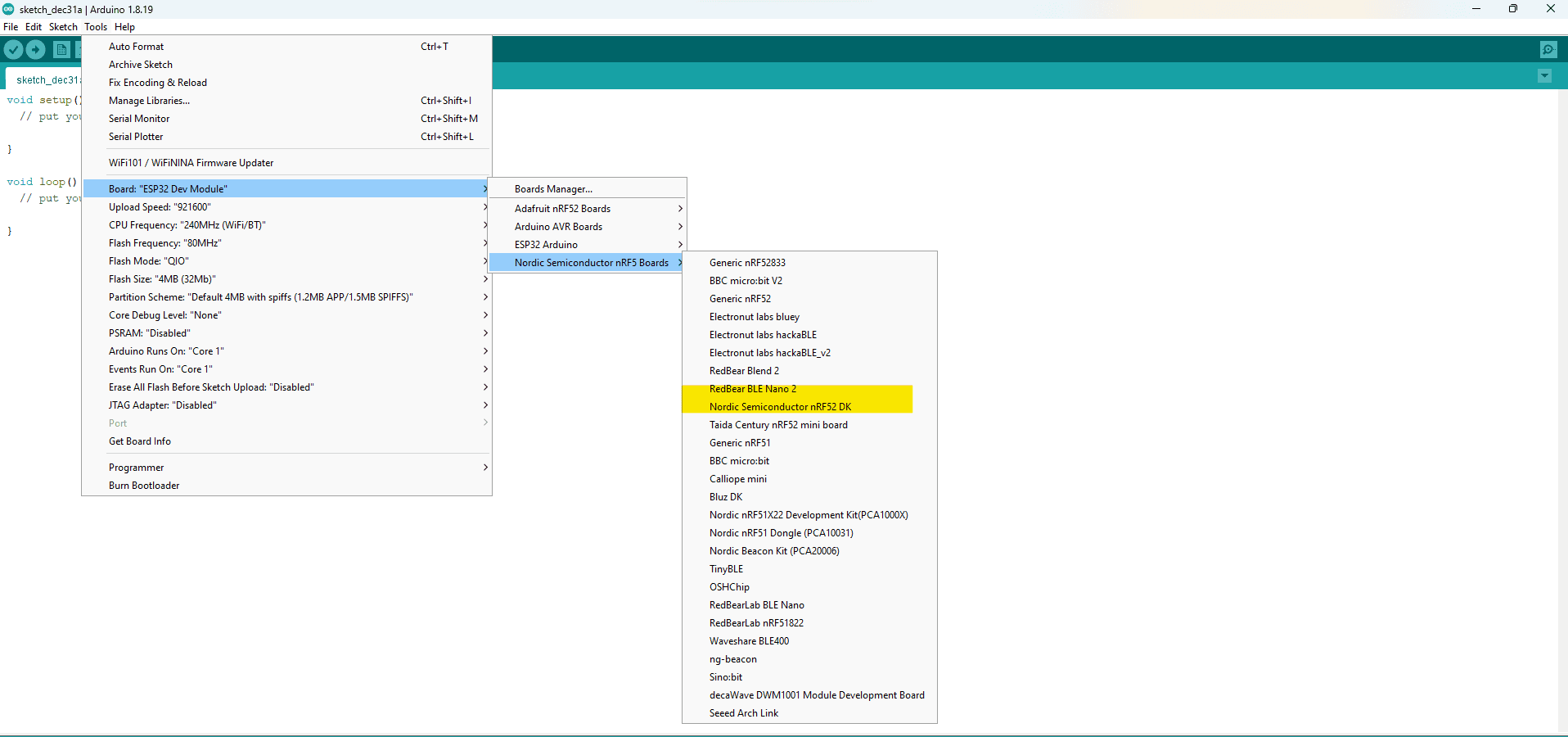Image resolution: width=1568 pixels, height=737 pixels.
Task: Expand Flash Mode: "QIO" submenu
Action: point(286,261)
